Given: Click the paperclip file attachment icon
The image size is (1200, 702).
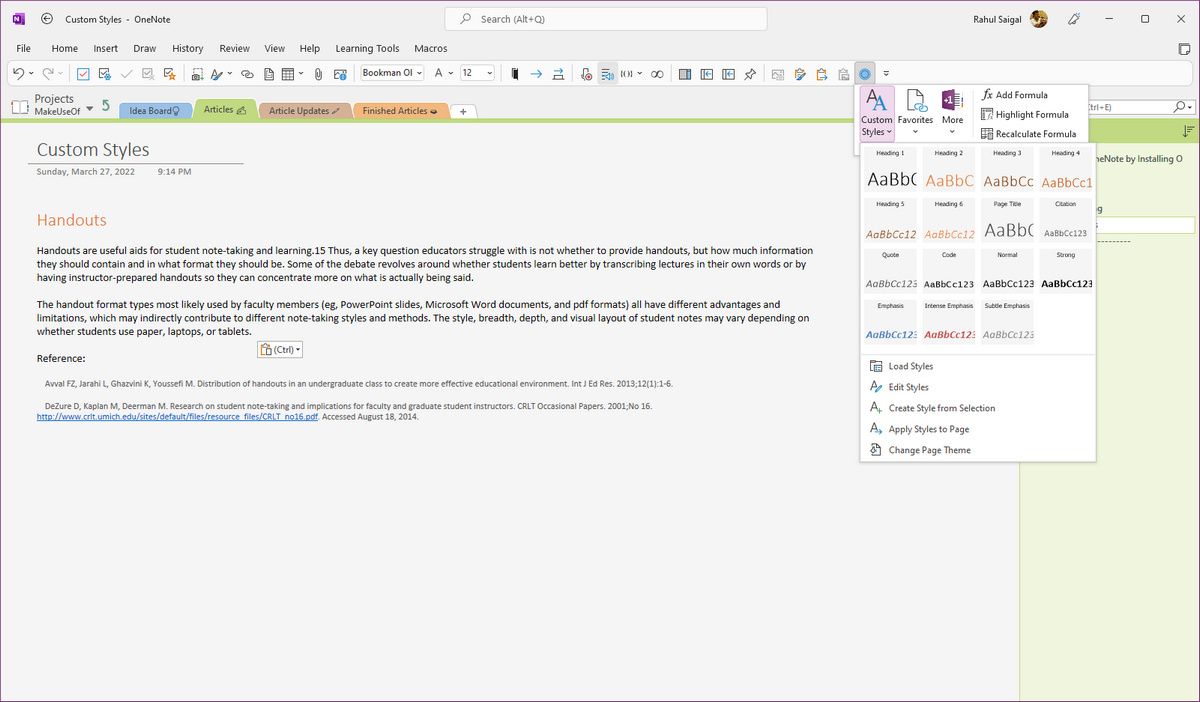Looking at the screenshot, I should (x=318, y=73).
